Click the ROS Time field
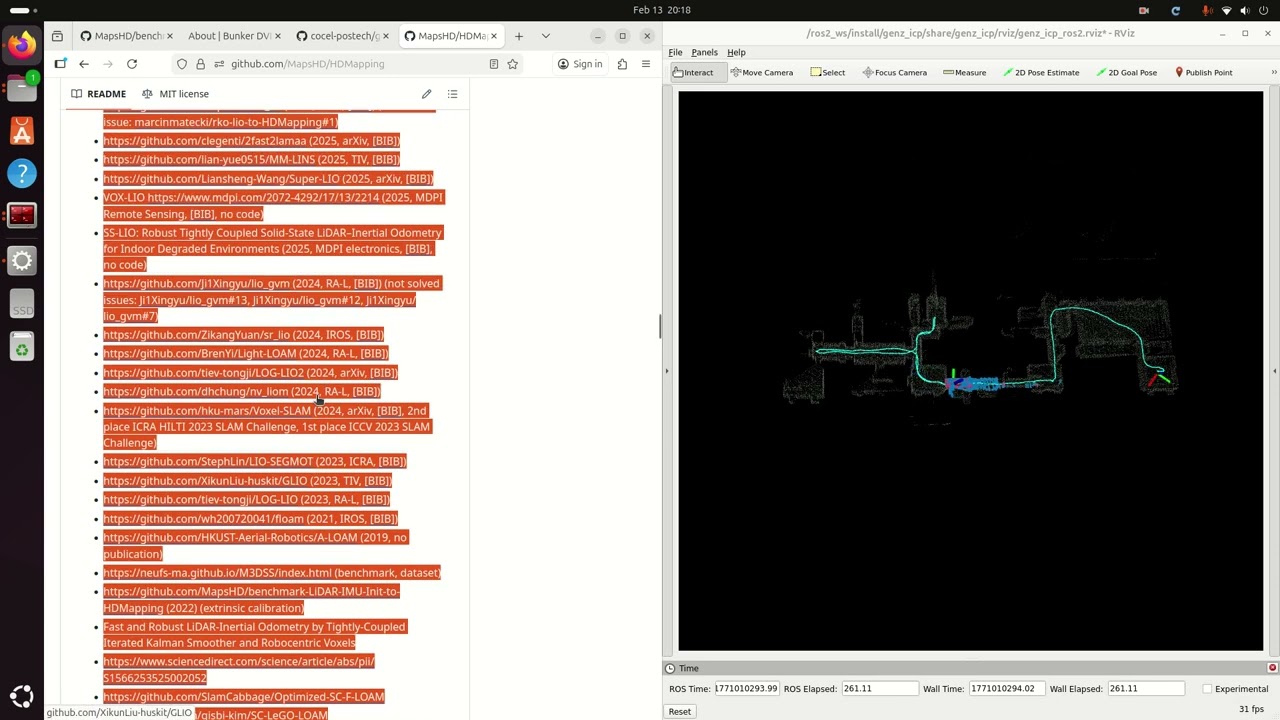The image size is (1280, 720). pyautogui.click(x=746, y=688)
